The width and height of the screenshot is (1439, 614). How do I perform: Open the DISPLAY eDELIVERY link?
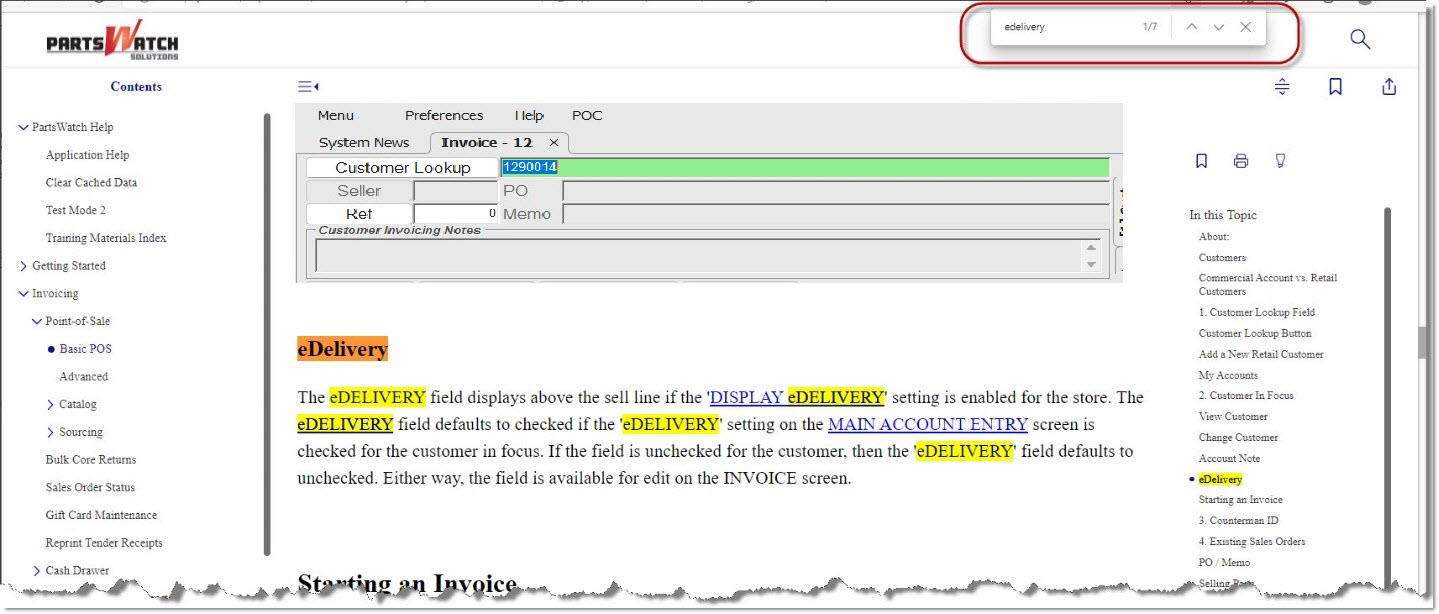[797, 397]
